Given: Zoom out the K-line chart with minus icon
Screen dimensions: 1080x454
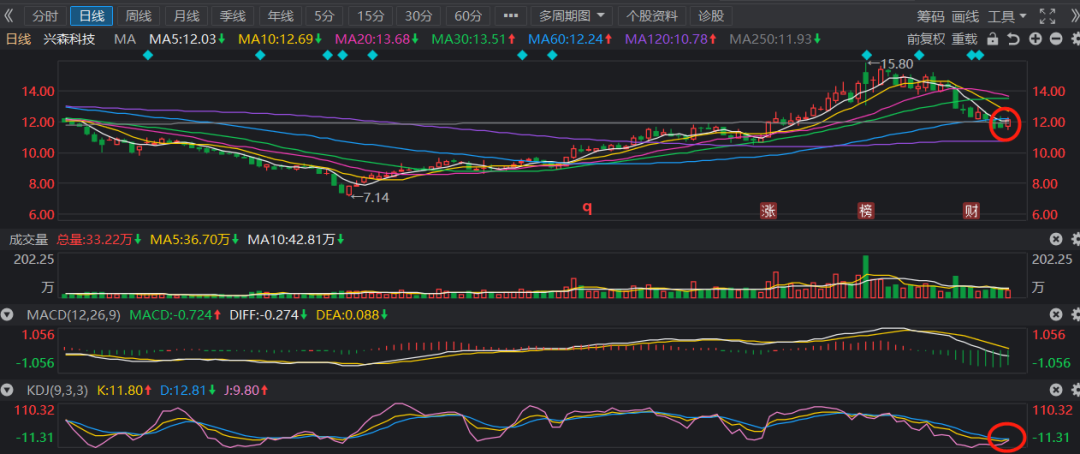Looking at the screenshot, I should pyautogui.click(x=1054, y=38).
